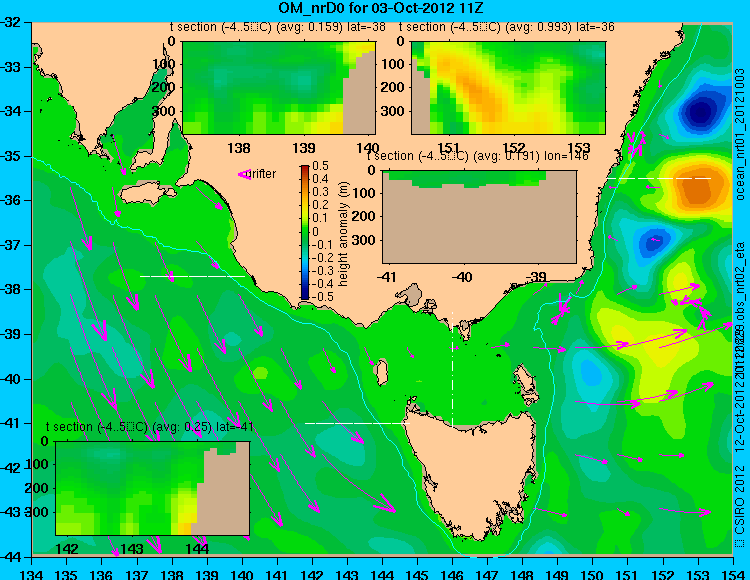
Task: Click the white dashed section line at lon 146
Action: [x=452, y=368]
